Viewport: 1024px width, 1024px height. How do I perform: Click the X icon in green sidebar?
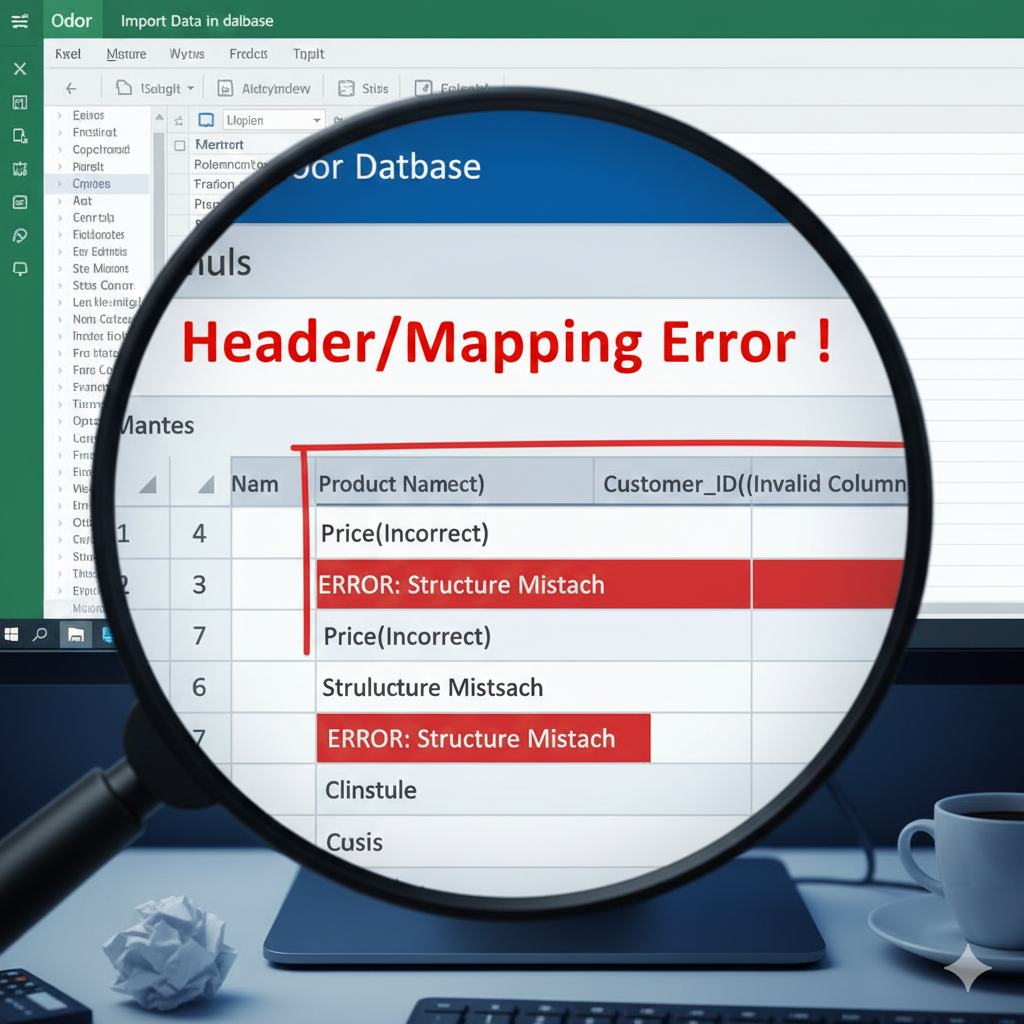[20, 69]
